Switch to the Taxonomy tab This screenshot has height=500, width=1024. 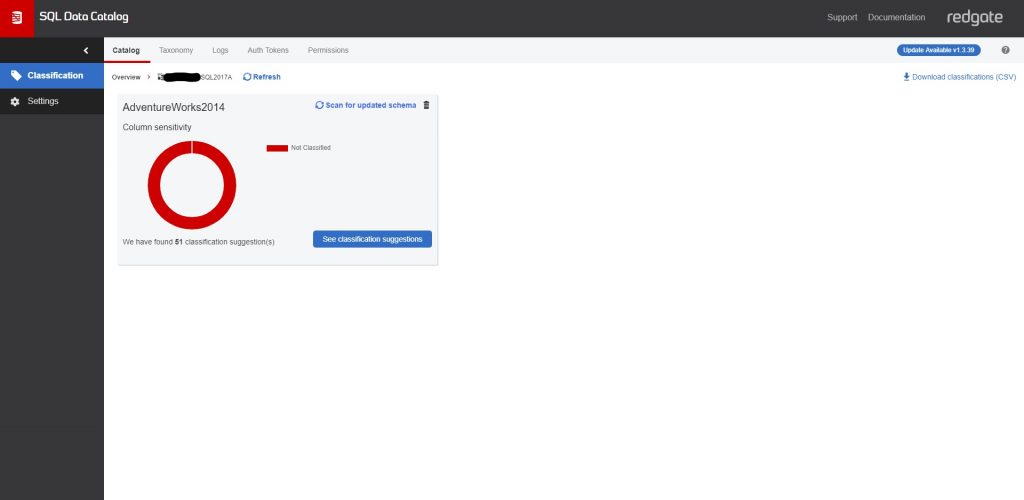coord(176,50)
